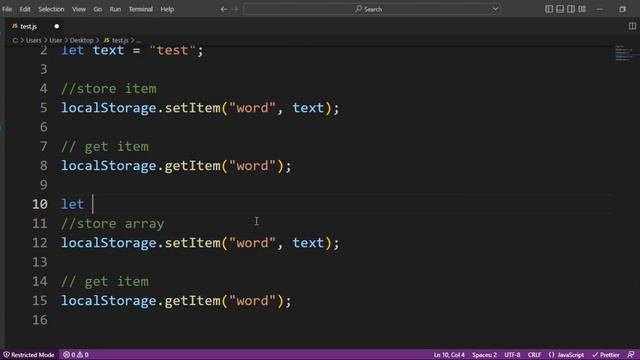Open the Selection menu
Screen dimensions: 640x360
(51, 9)
